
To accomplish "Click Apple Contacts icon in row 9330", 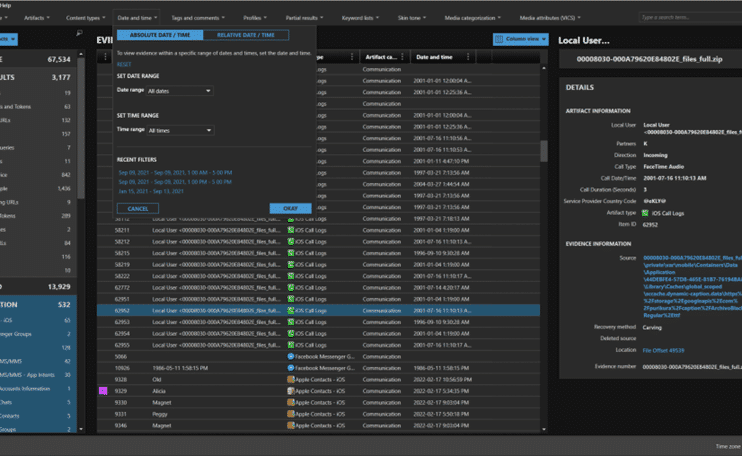I will point(291,403).
